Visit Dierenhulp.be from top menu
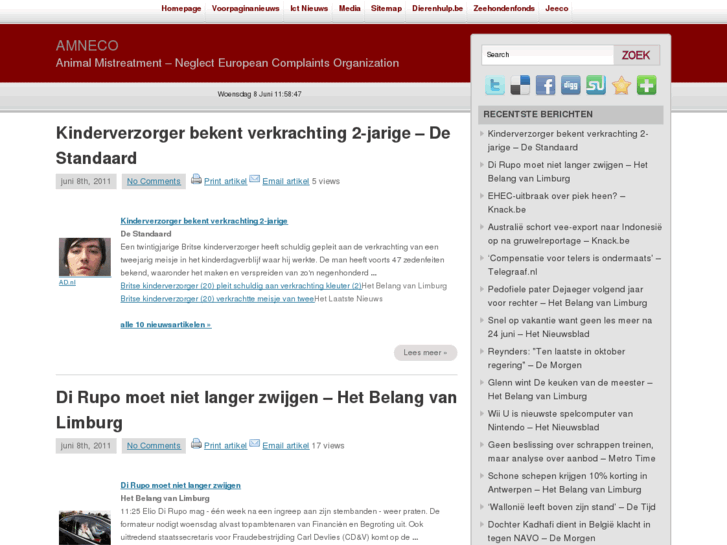 point(437,8)
